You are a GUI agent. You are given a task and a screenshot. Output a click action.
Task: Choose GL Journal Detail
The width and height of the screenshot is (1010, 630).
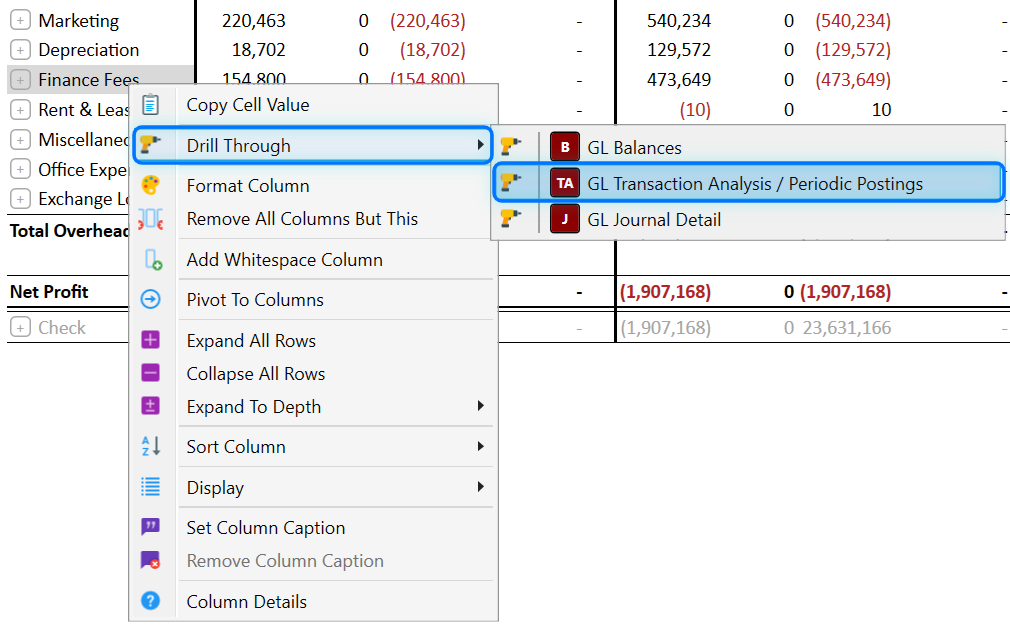click(x=748, y=220)
